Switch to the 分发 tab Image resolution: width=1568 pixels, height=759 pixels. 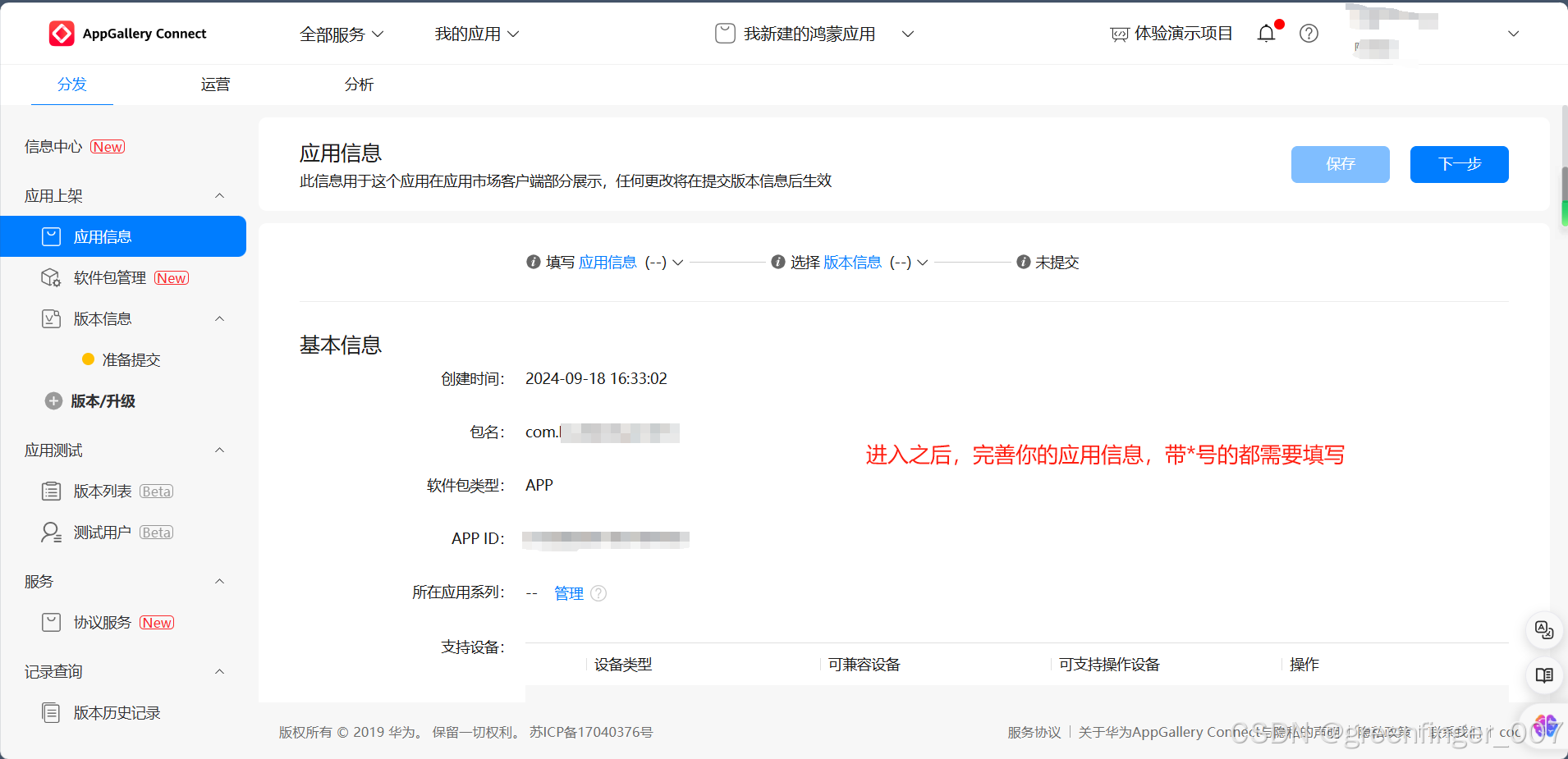(72, 85)
